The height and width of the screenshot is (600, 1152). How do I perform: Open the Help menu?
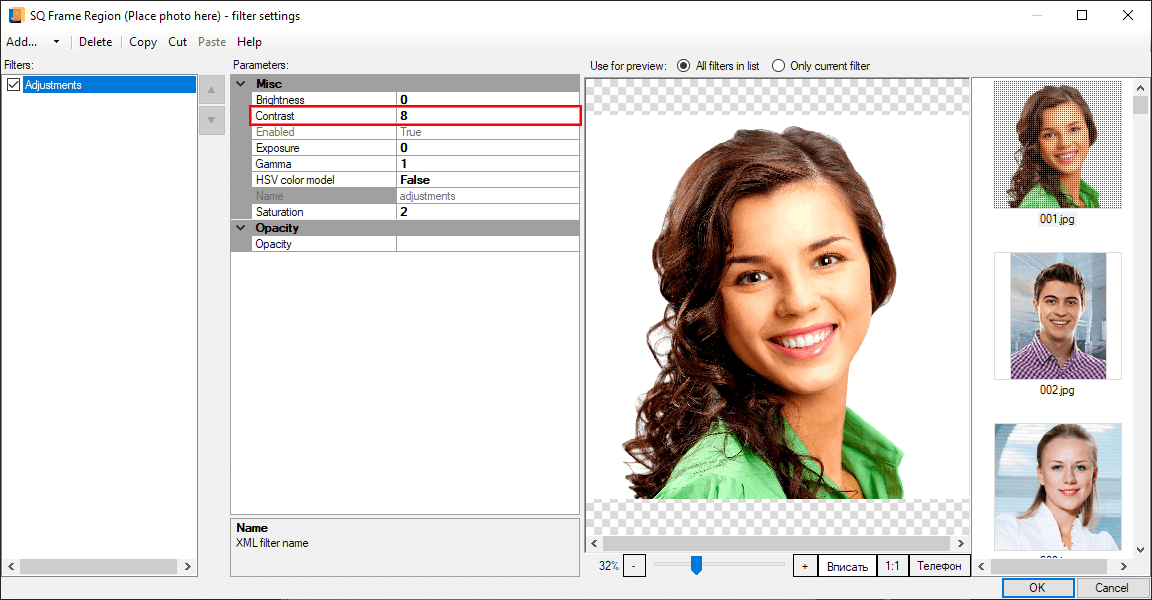[x=249, y=42]
